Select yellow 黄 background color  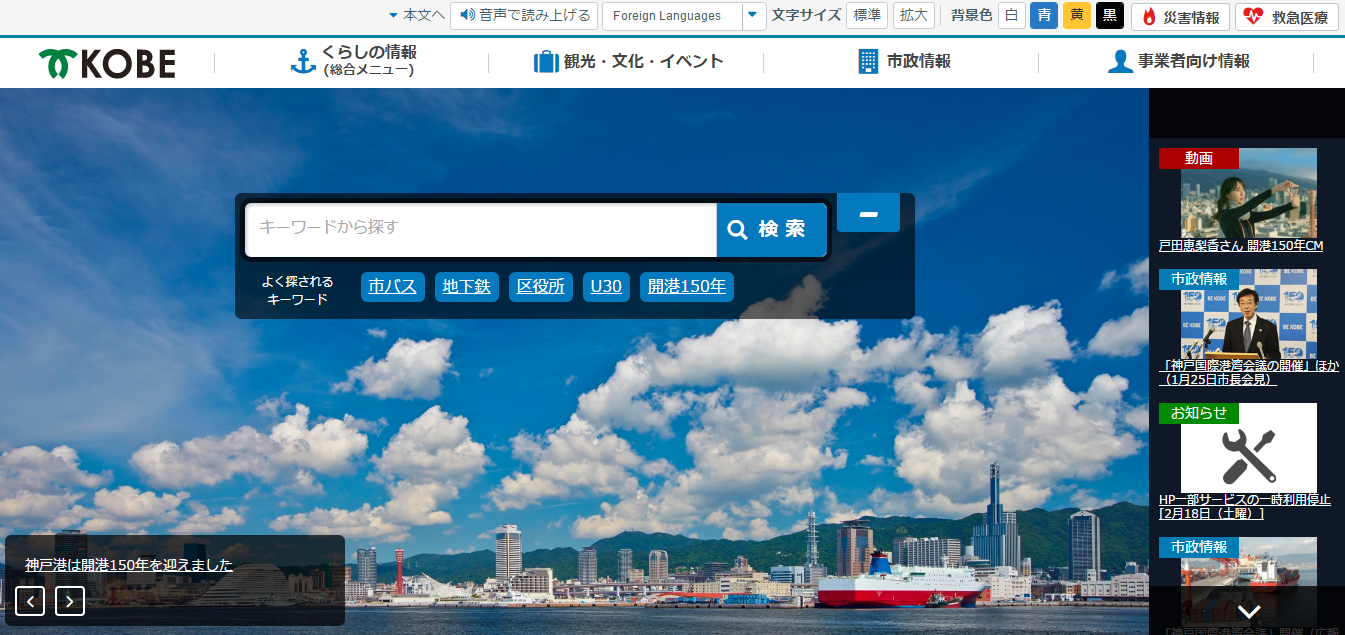pos(1077,15)
